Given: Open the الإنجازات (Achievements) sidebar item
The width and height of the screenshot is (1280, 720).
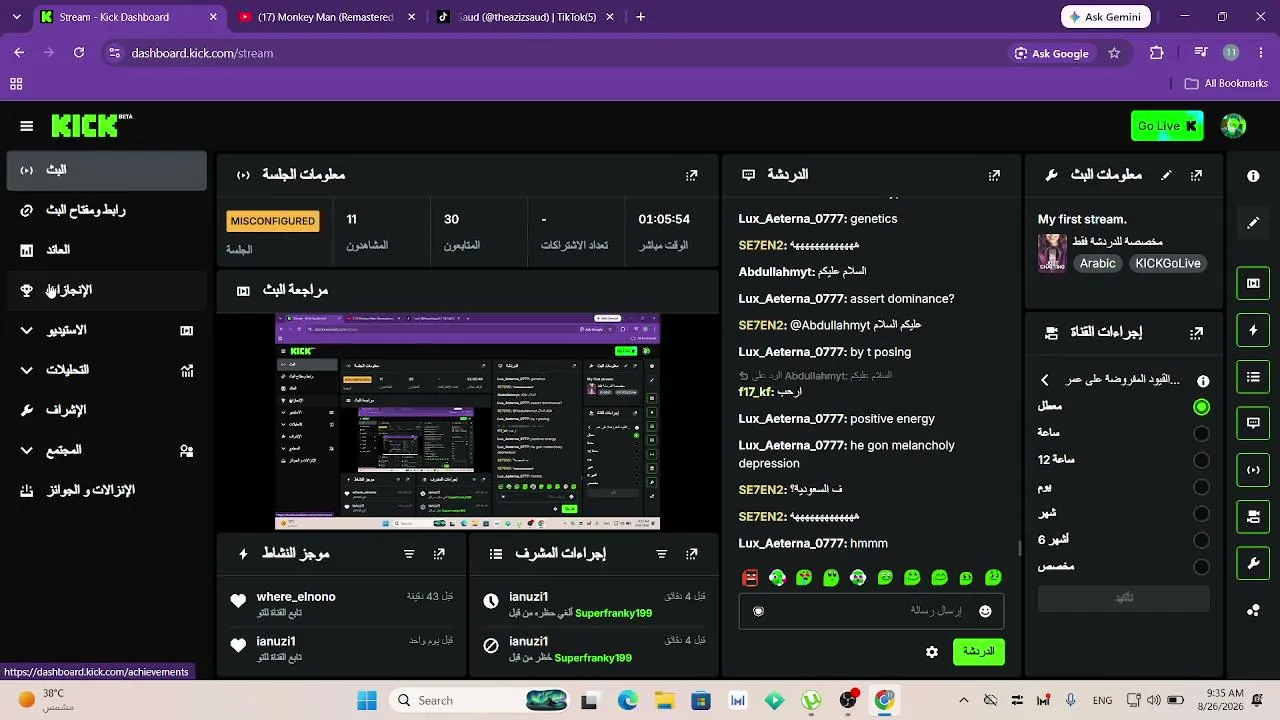Looking at the screenshot, I should [106, 290].
